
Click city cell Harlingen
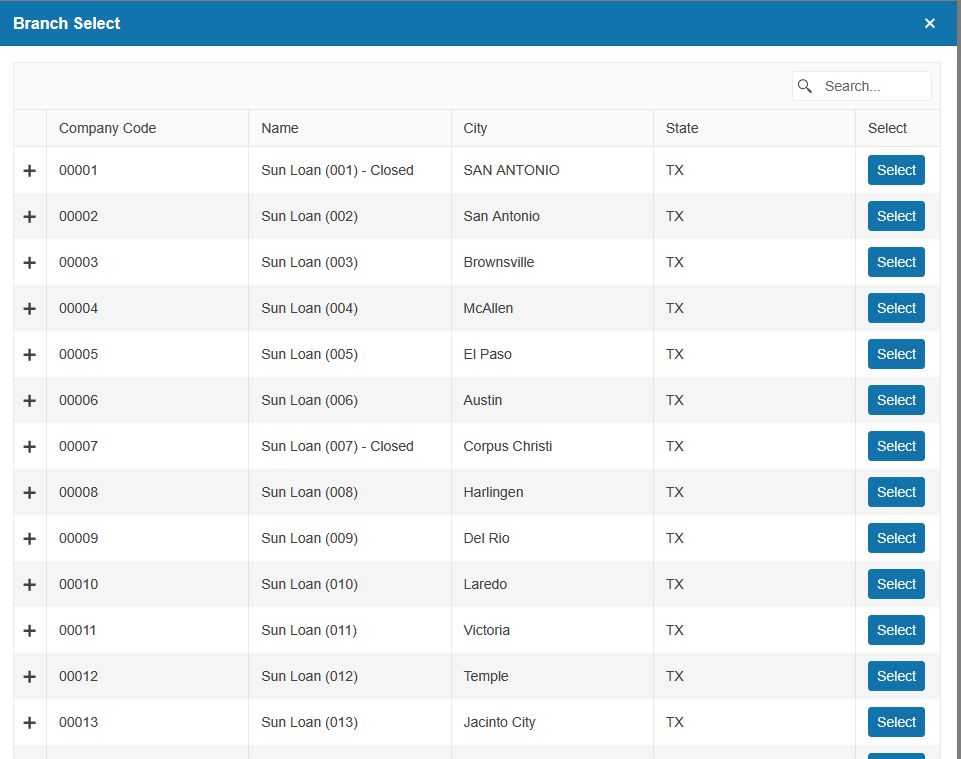tap(552, 492)
